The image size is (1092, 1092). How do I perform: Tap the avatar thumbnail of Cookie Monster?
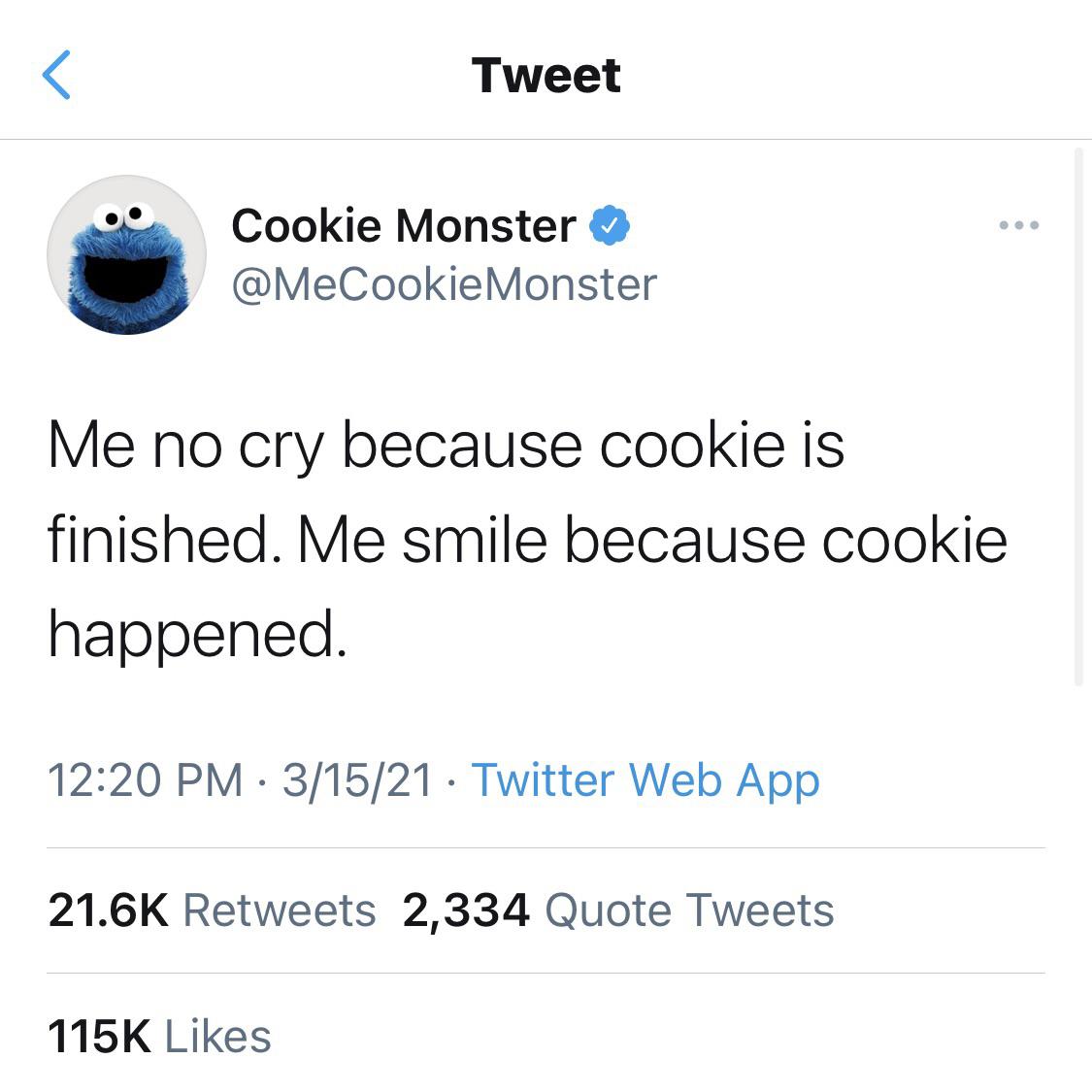127,254
